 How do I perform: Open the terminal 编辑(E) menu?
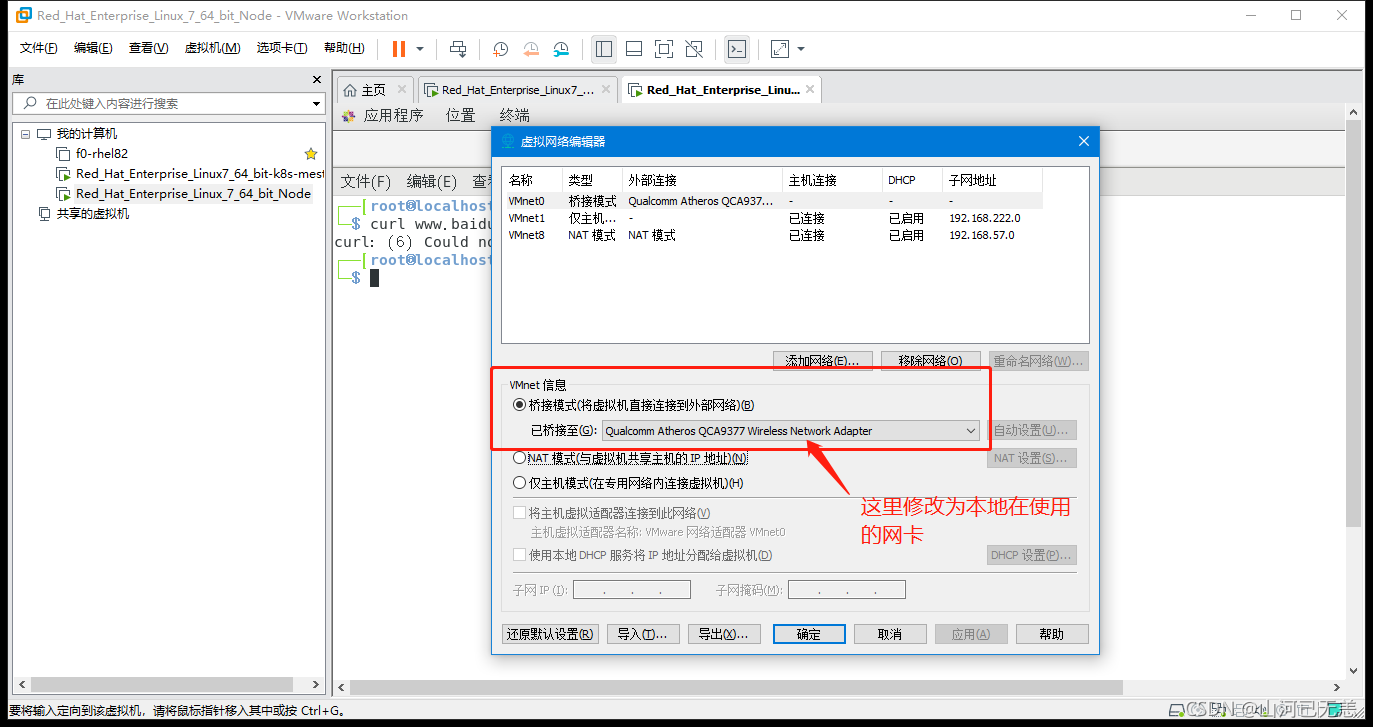pyautogui.click(x=431, y=182)
